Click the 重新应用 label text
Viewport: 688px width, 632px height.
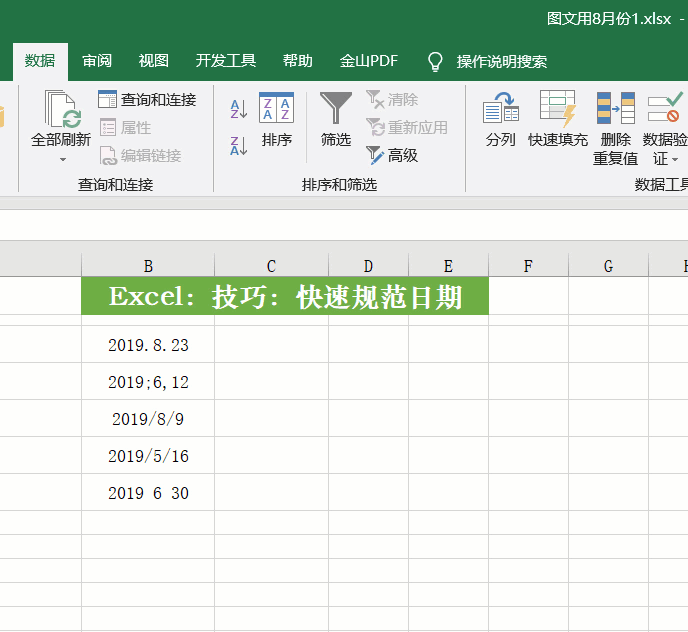pos(418,128)
